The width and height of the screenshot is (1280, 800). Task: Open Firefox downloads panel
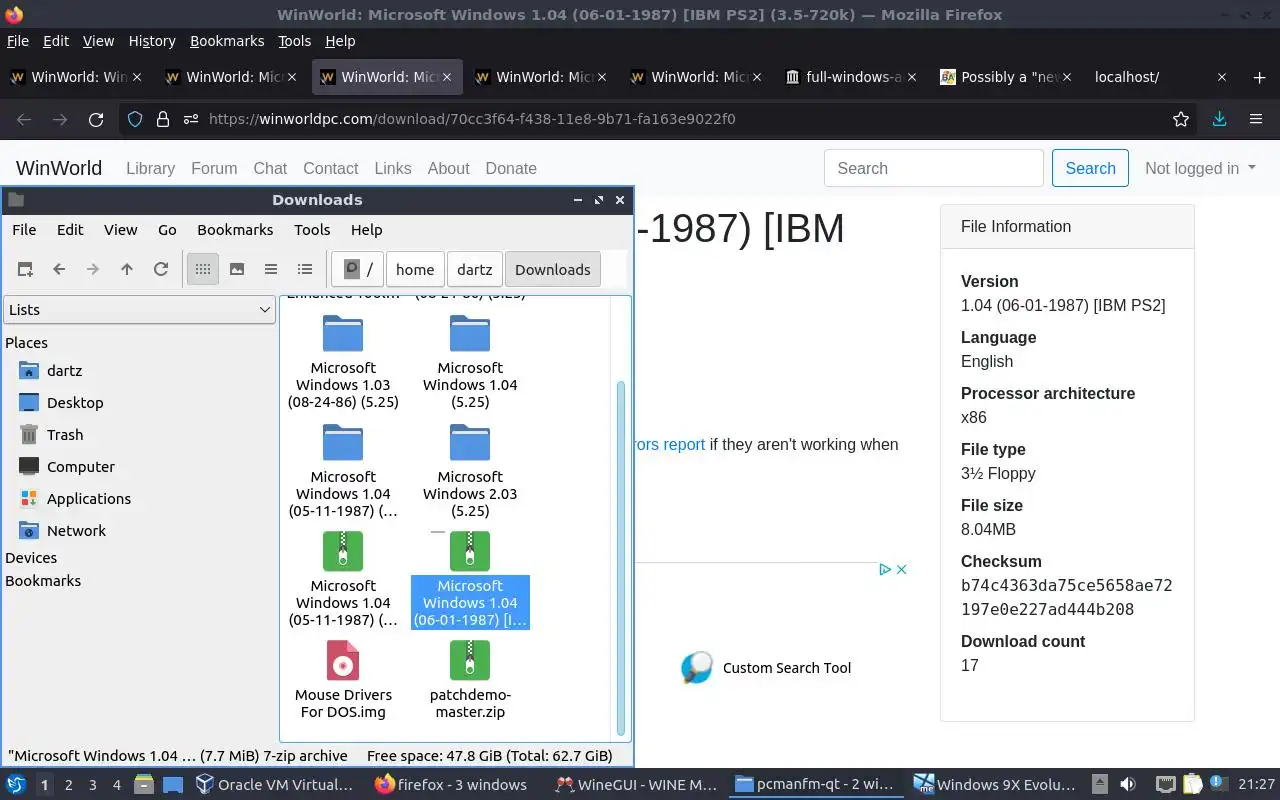tap(1219, 119)
